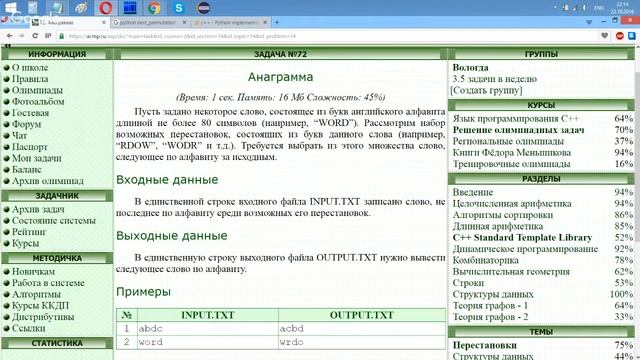The height and width of the screenshot is (360, 640).
Task: Open the Архив задач link
Action: (38, 209)
